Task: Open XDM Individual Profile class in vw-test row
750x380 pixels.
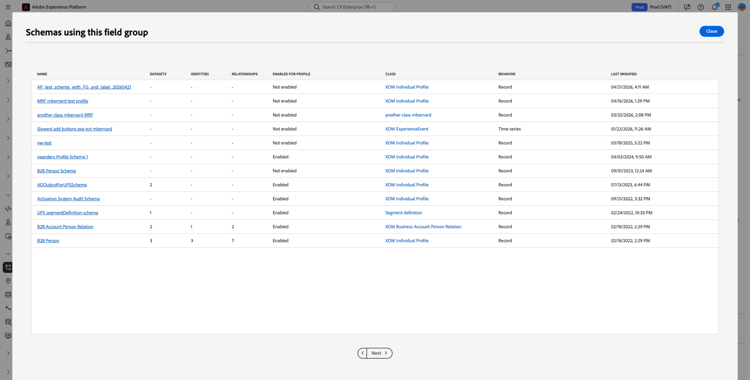Action: click(x=407, y=143)
